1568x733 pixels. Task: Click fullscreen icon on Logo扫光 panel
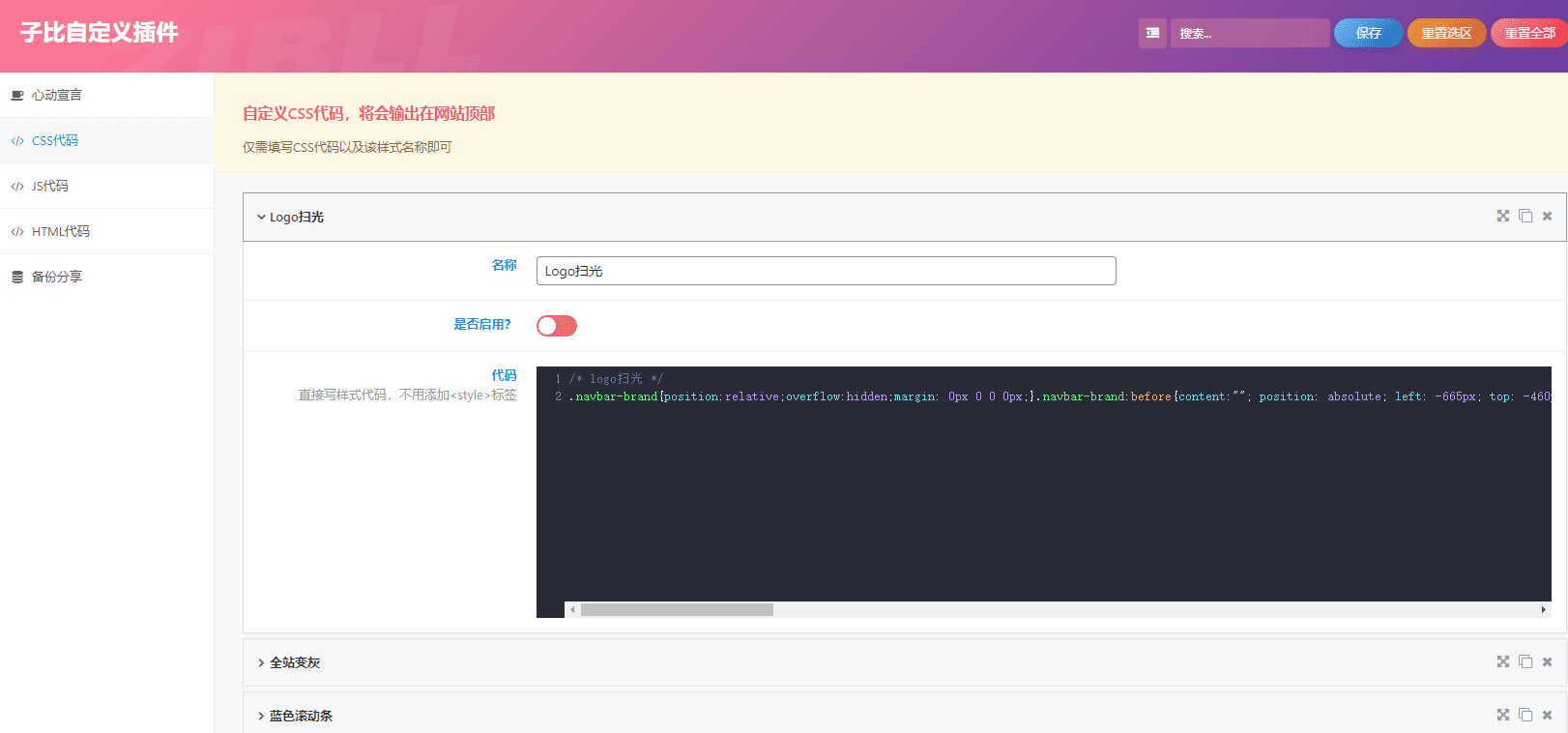[x=1503, y=216]
